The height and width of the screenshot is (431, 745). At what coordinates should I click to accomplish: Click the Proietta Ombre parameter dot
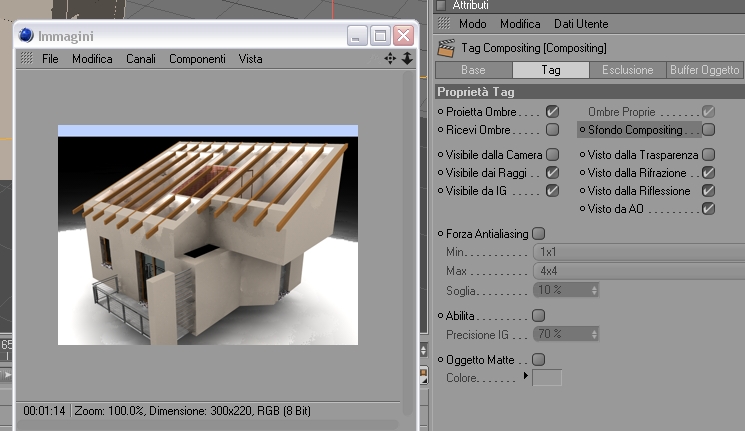pos(440,112)
